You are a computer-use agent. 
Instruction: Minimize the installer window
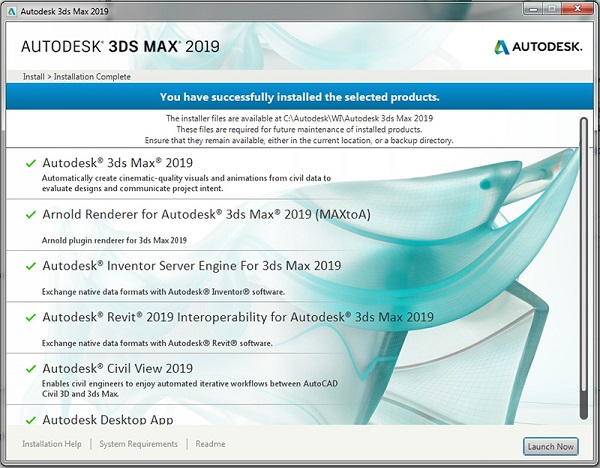532,9
